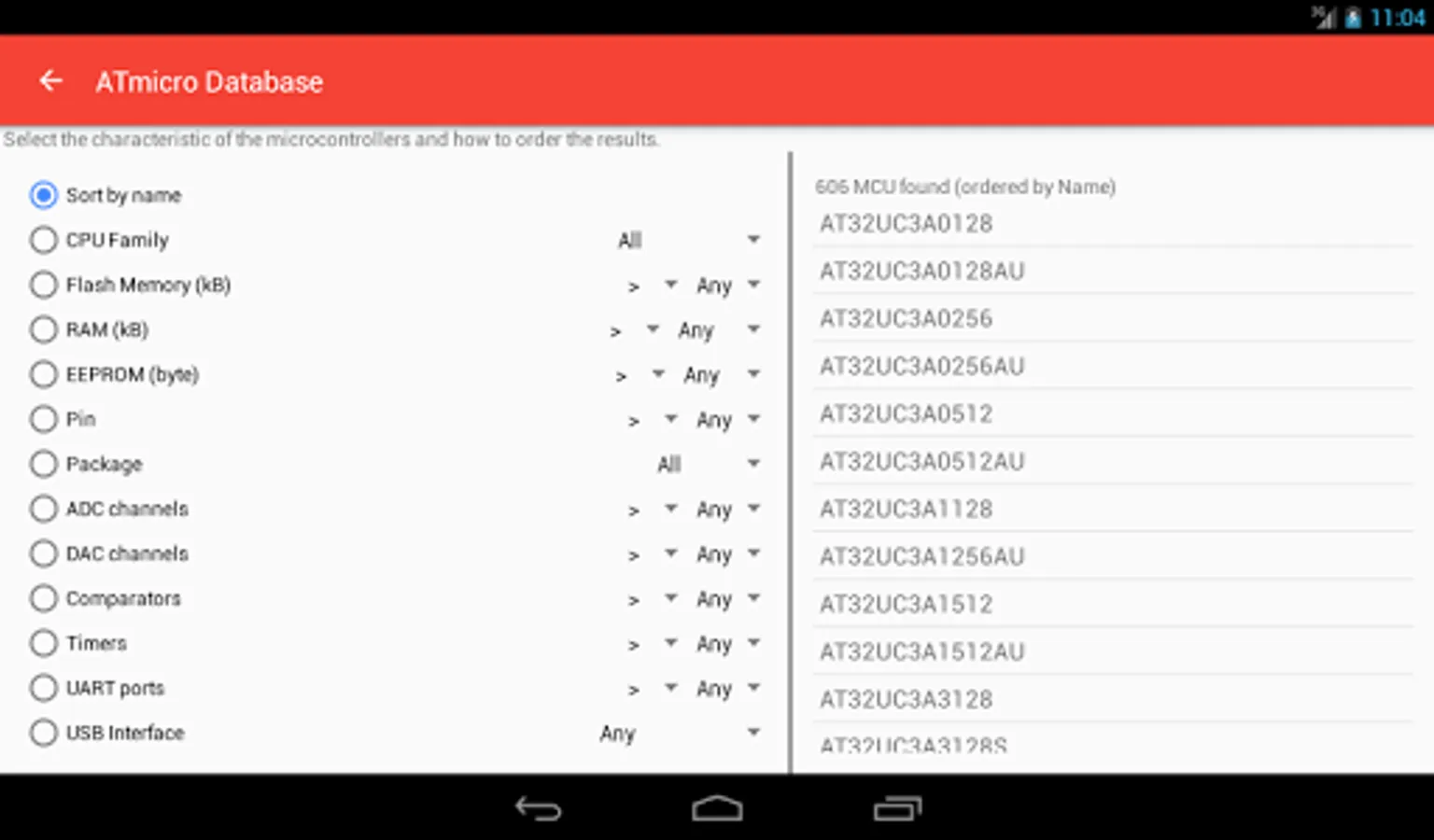
Task: Open the ADC channels Any value dropdown
Action: pyautogui.click(x=726, y=509)
